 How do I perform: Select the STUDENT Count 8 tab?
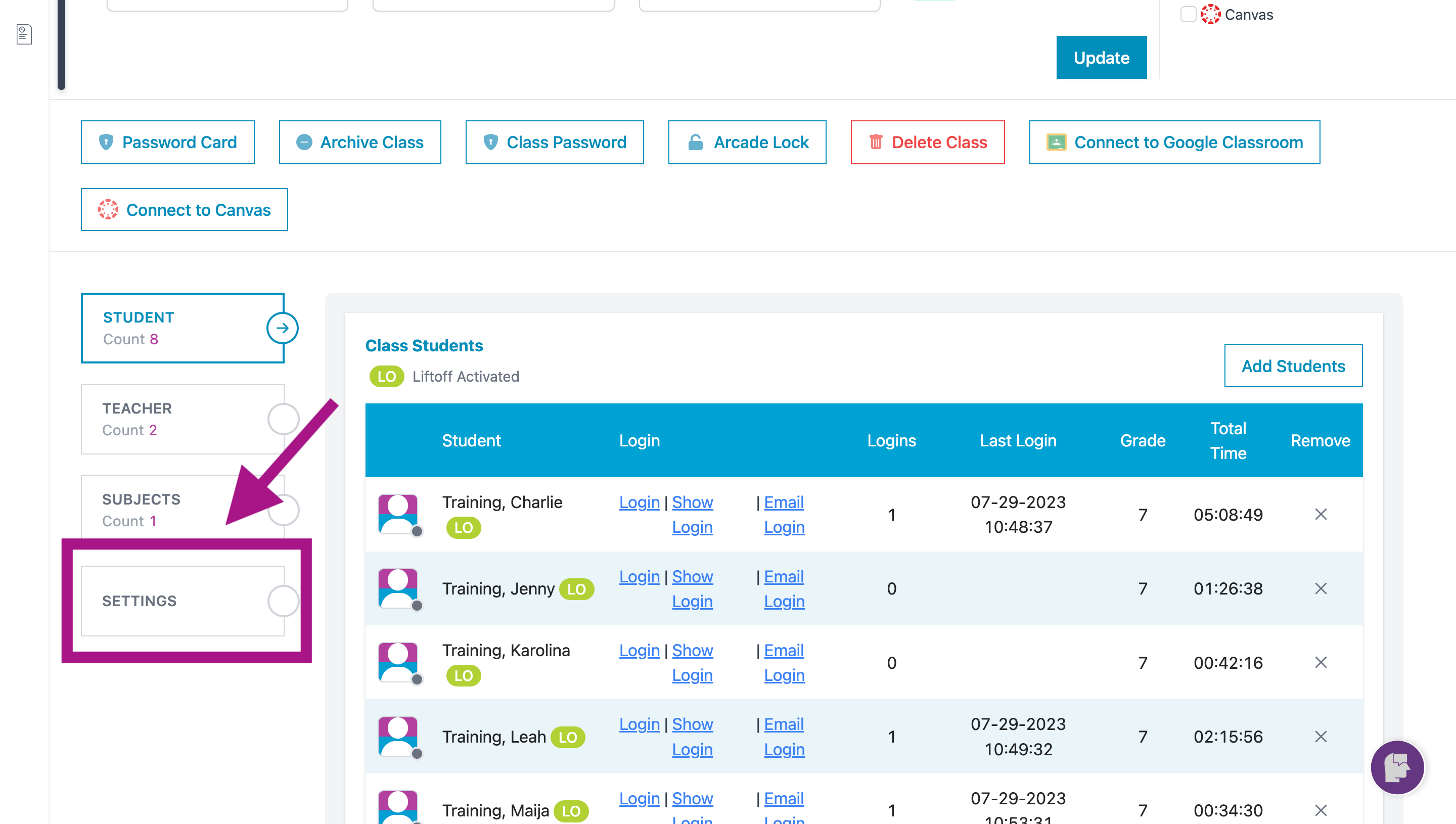(x=182, y=328)
